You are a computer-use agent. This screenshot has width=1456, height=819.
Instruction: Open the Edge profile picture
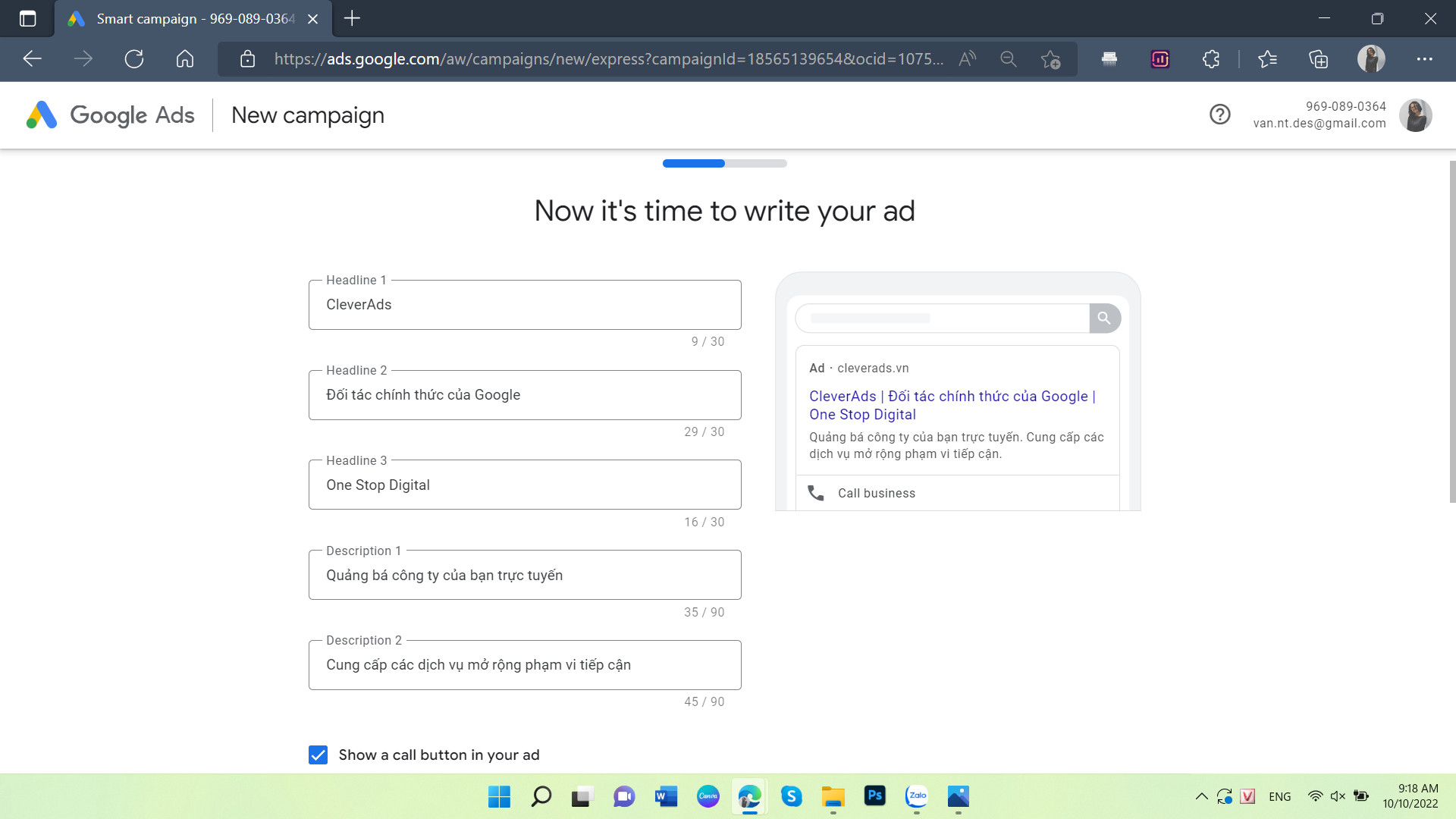click(x=1371, y=59)
